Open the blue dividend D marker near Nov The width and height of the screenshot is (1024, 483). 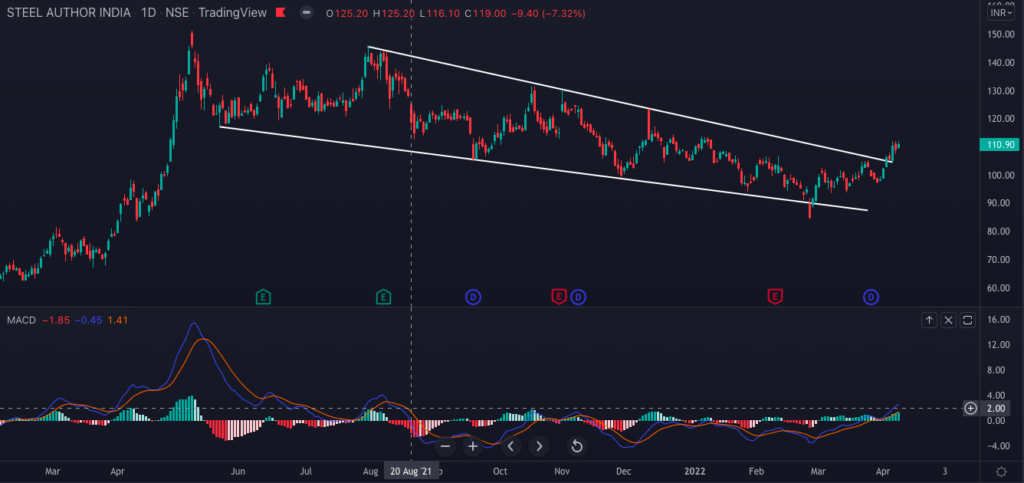click(578, 298)
